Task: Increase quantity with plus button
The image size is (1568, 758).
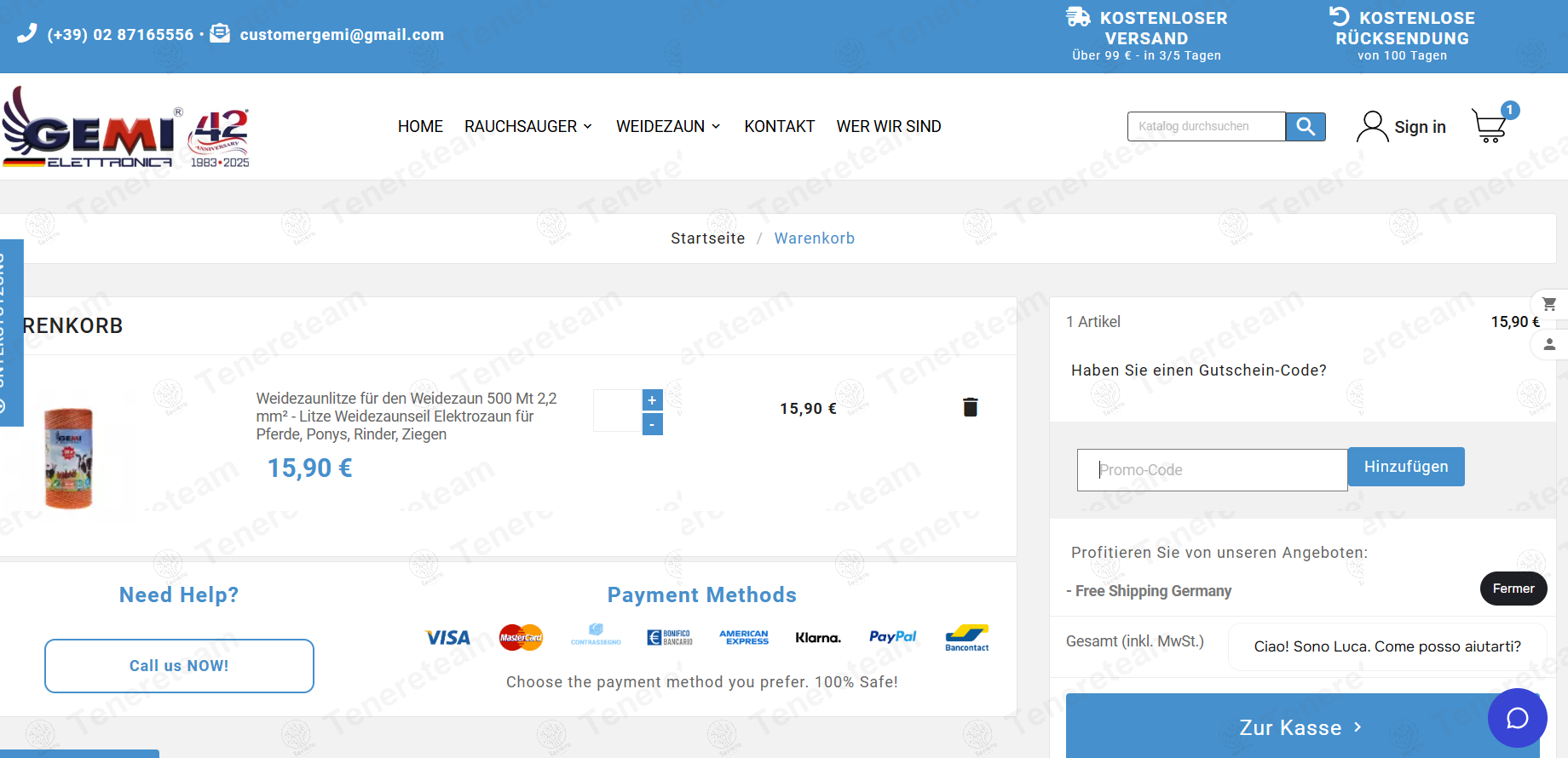Action: 652,400
